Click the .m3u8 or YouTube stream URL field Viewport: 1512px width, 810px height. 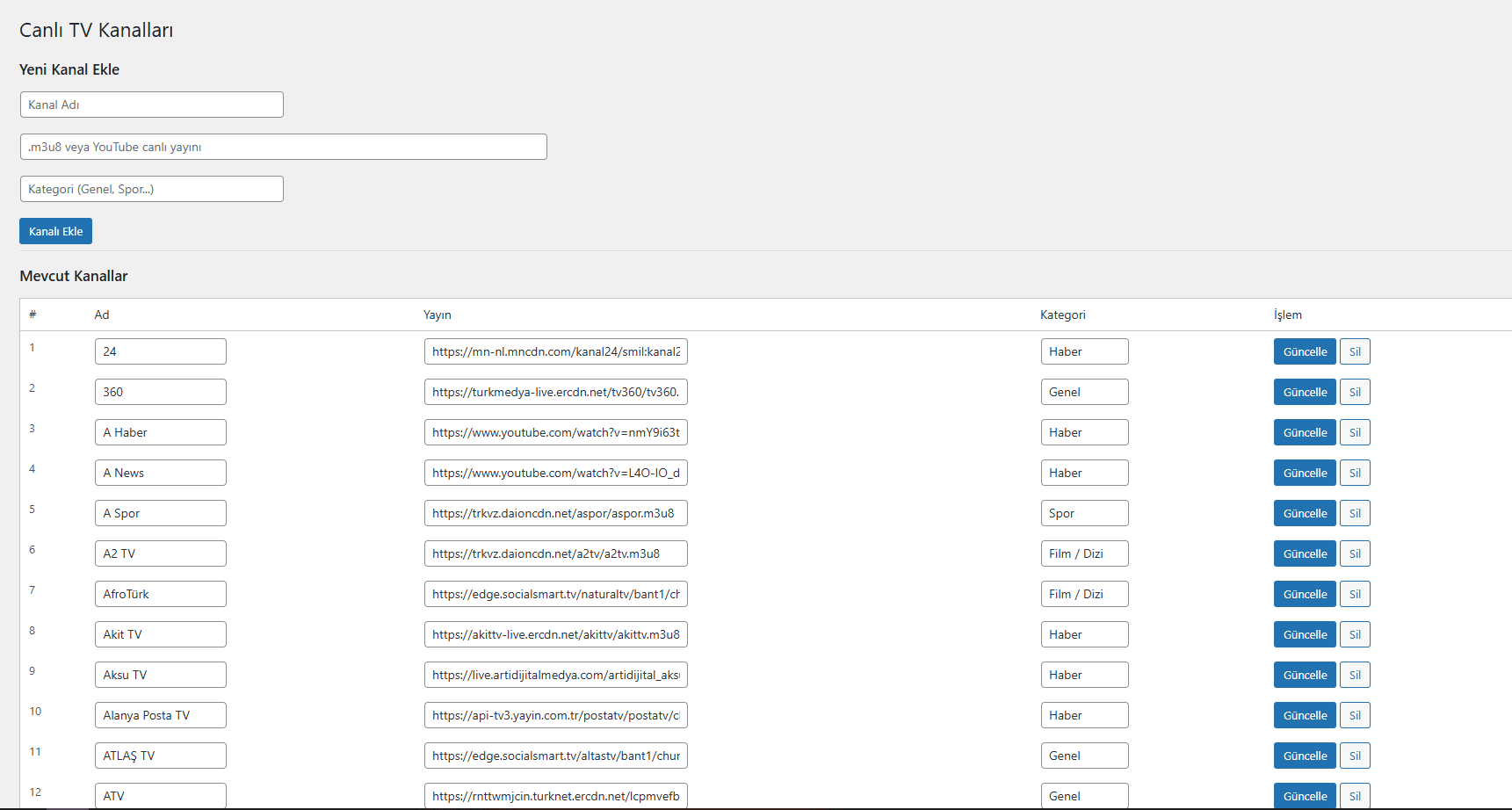click(283, 147)
